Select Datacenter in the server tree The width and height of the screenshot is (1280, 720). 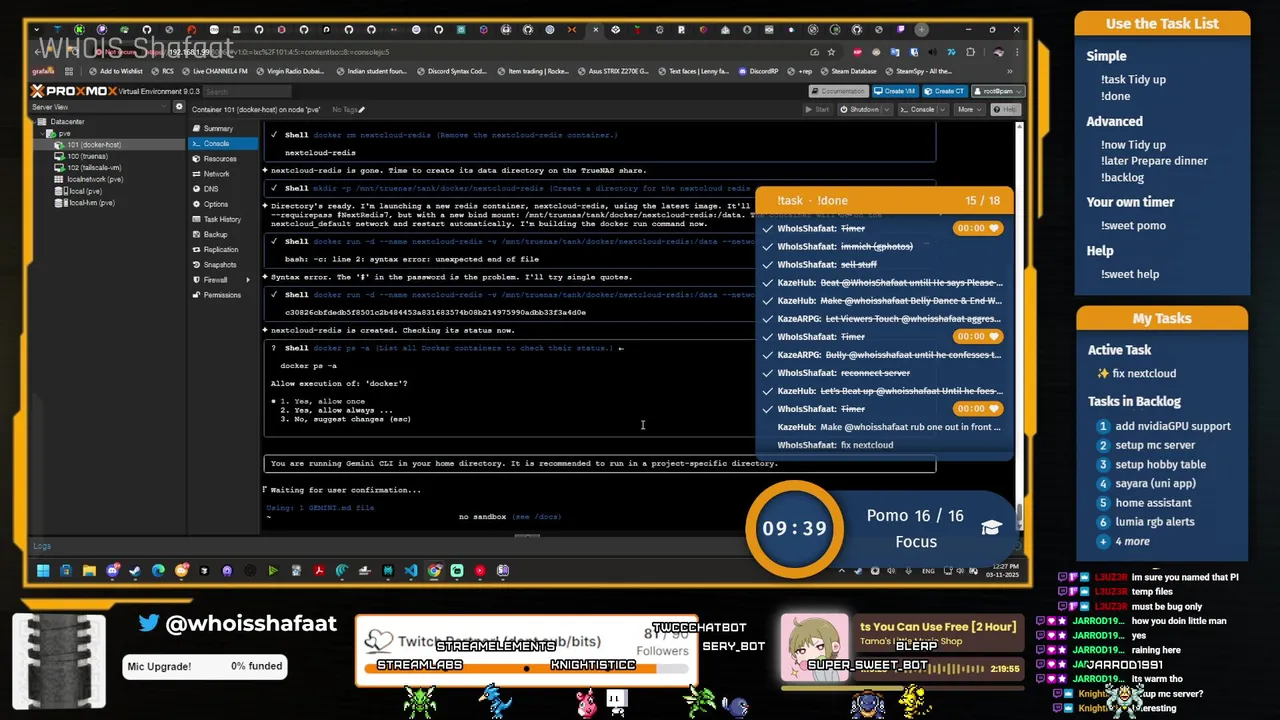tap(67, 122)
